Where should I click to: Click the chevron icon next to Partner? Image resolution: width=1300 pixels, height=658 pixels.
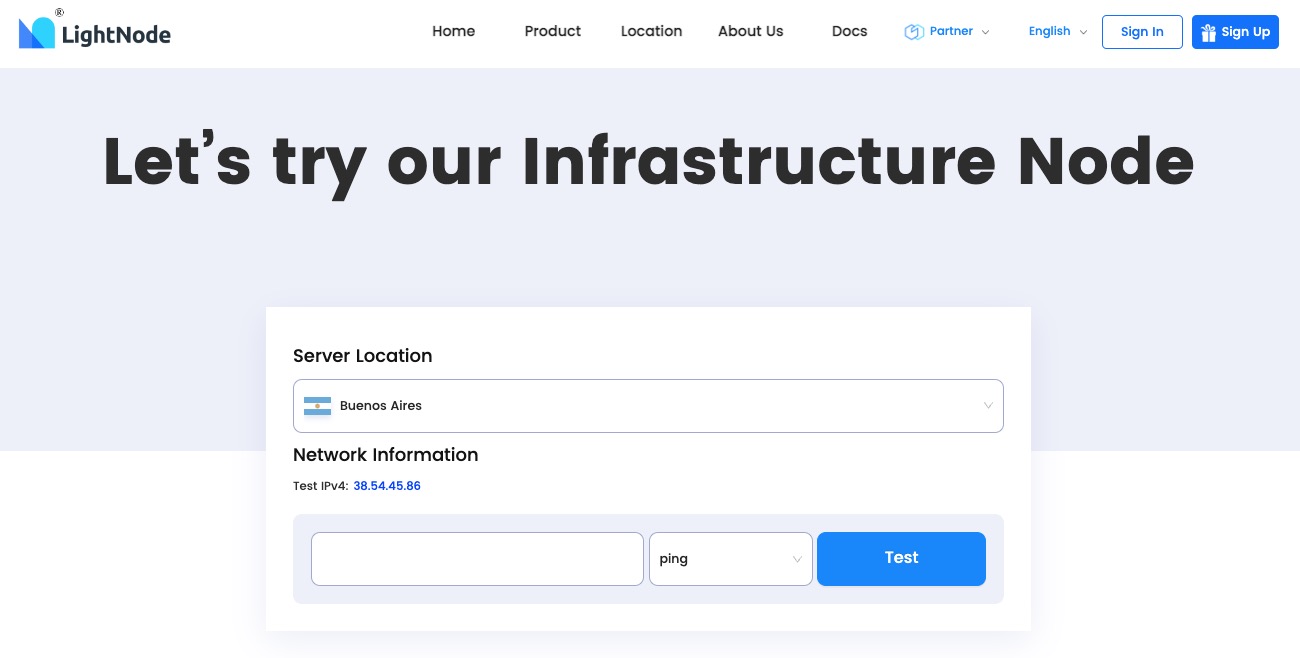point(986,32)
